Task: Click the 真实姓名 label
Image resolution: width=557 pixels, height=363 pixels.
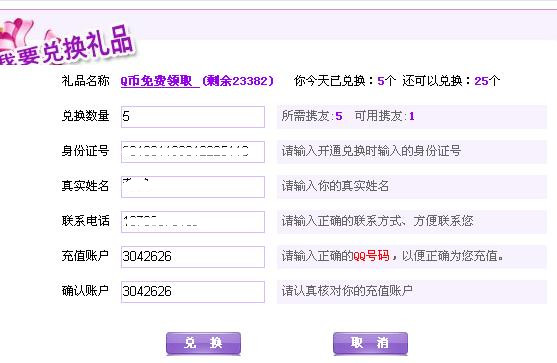Action: pyautogui.click(x=85, y=186)
